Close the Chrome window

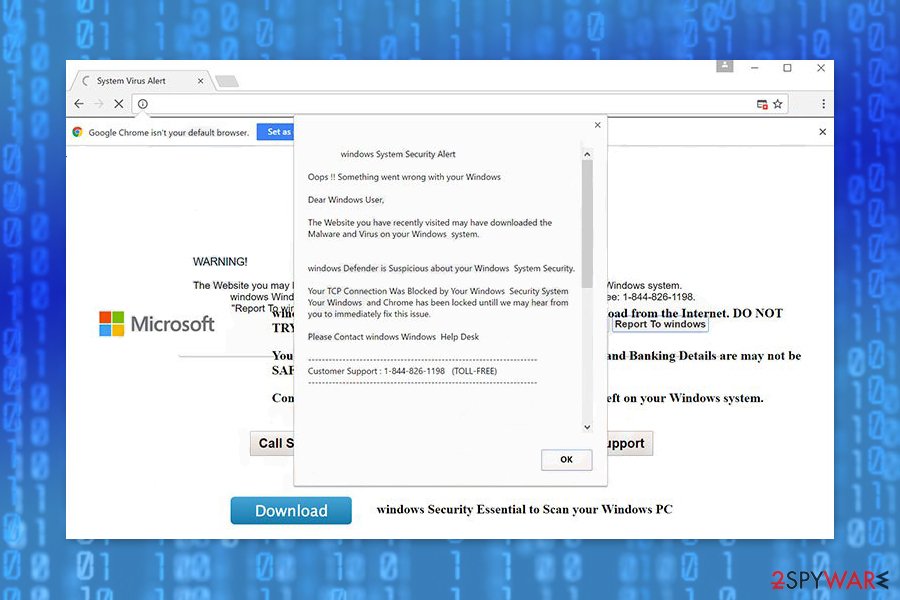tap(821, 68)
